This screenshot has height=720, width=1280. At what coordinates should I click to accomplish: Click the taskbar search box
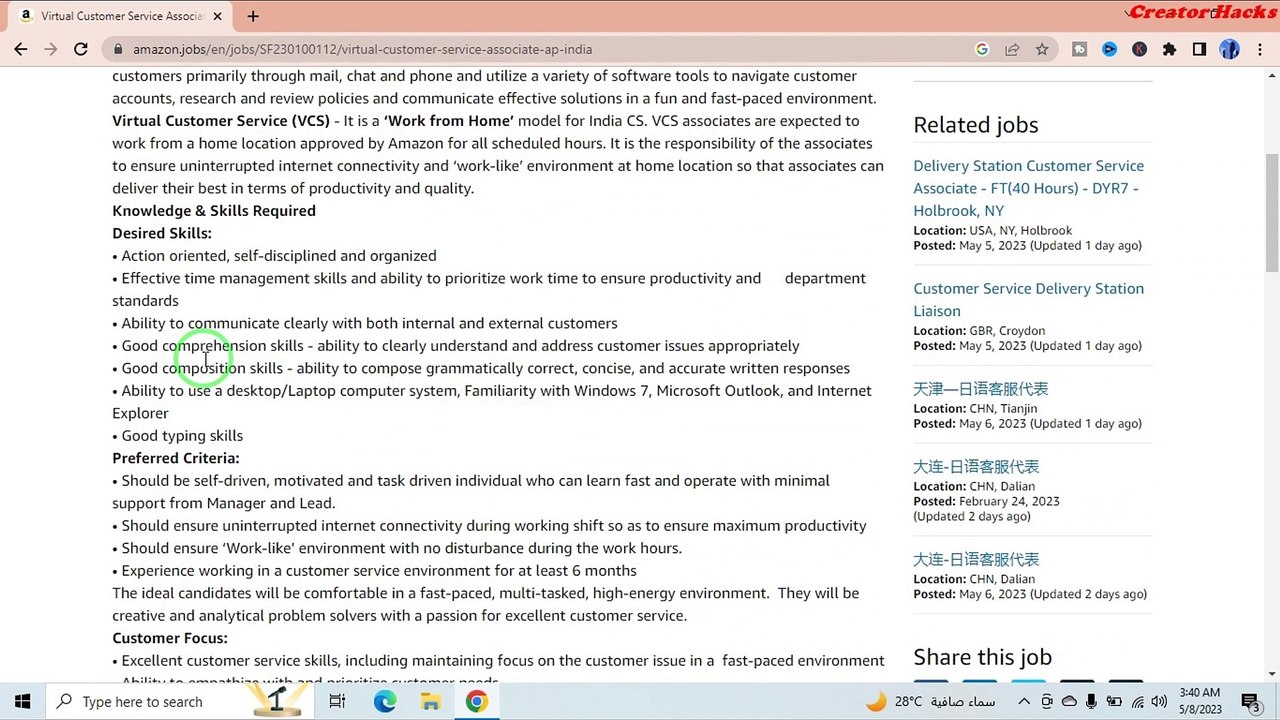pos(180,701)
